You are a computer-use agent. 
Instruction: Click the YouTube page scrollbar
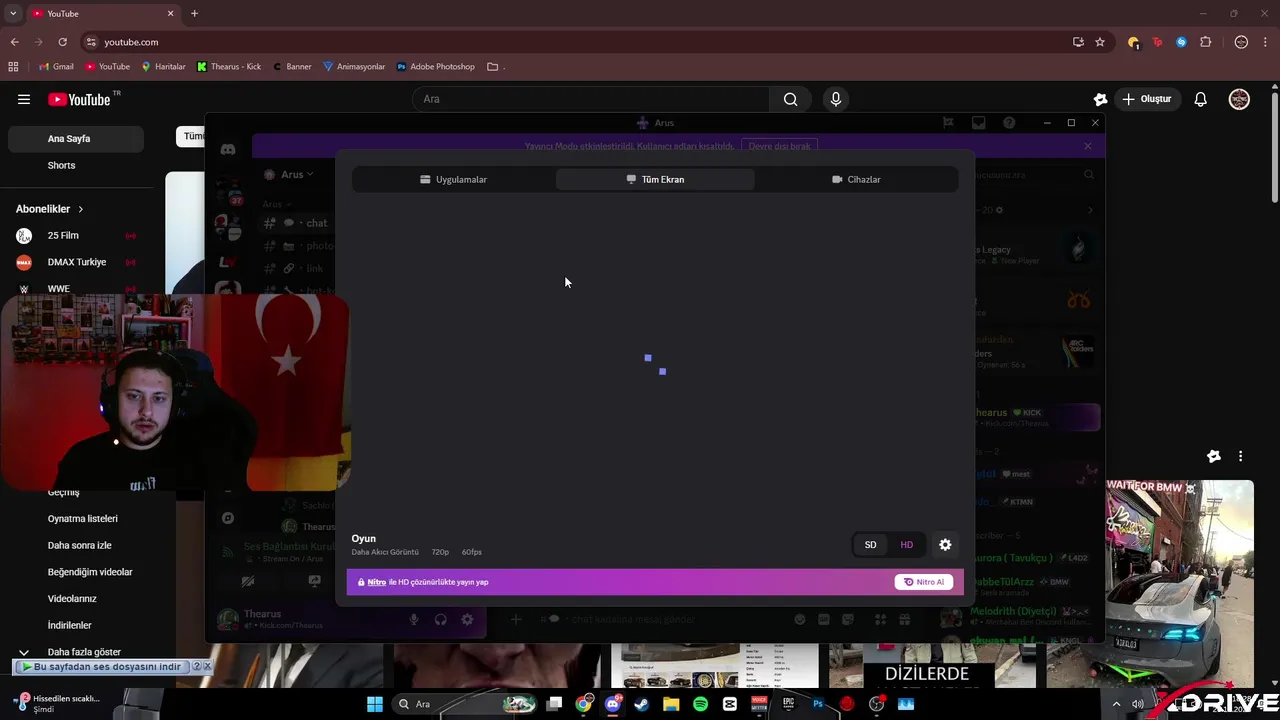coord(1274,150)
